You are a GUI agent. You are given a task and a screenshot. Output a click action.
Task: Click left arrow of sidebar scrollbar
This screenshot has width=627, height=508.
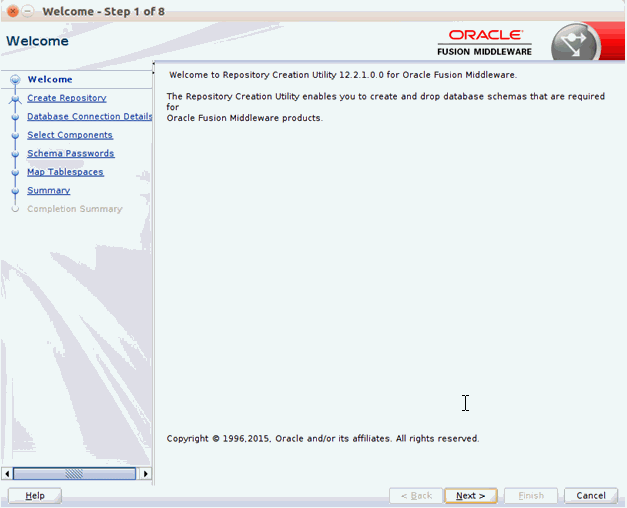7,474
